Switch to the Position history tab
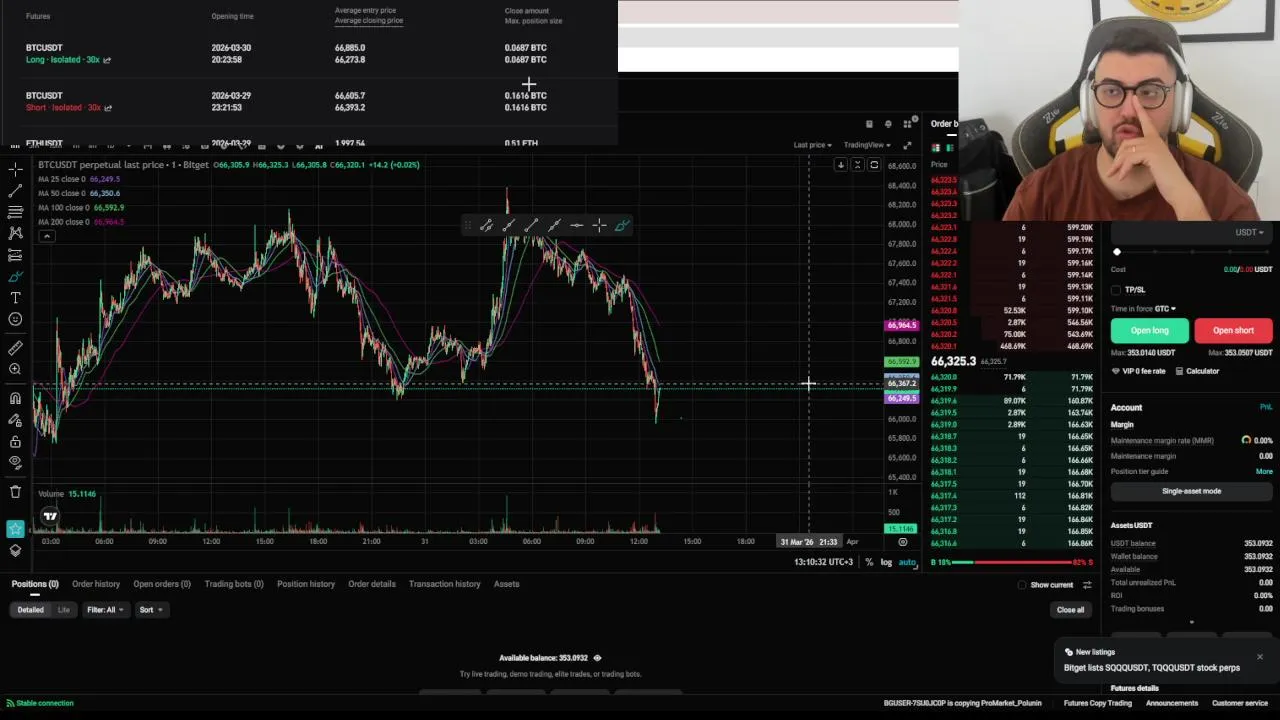This screenshot has height=720, width=1280. click(x=306, y=584)
